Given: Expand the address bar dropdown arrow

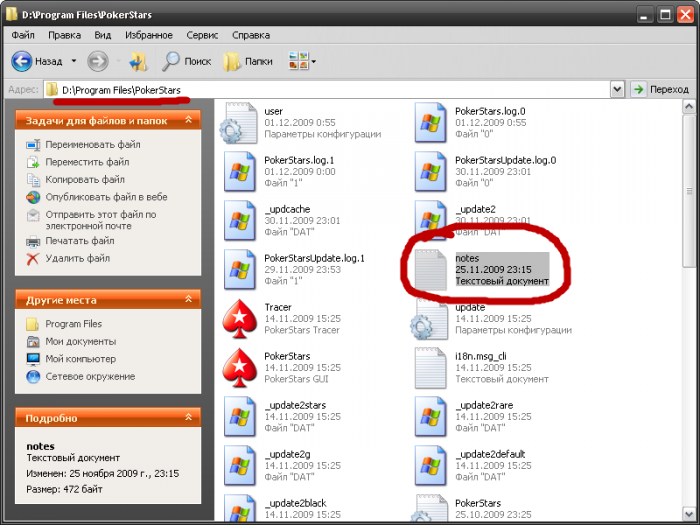Looking at the screenshot, I should [x=617, y=89].
